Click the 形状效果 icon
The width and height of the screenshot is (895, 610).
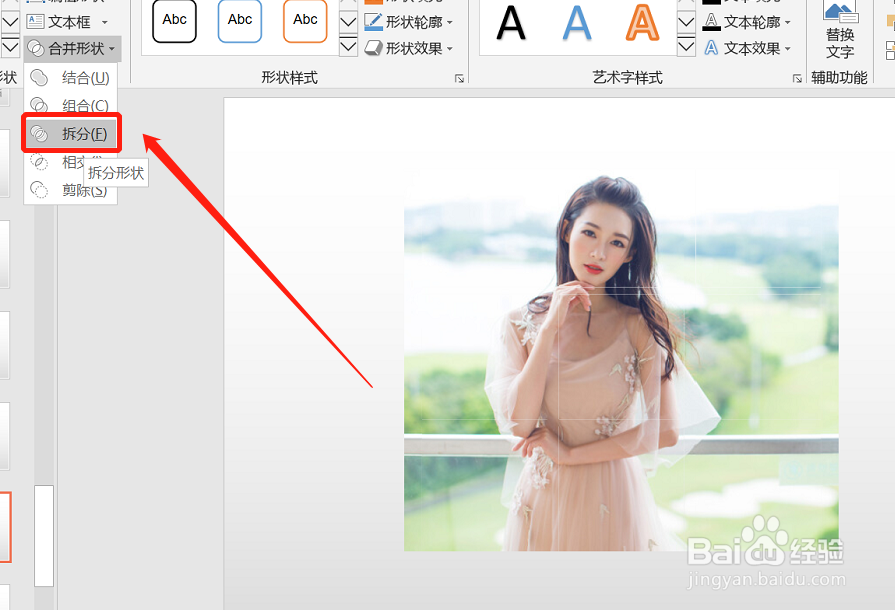(373, 49)
